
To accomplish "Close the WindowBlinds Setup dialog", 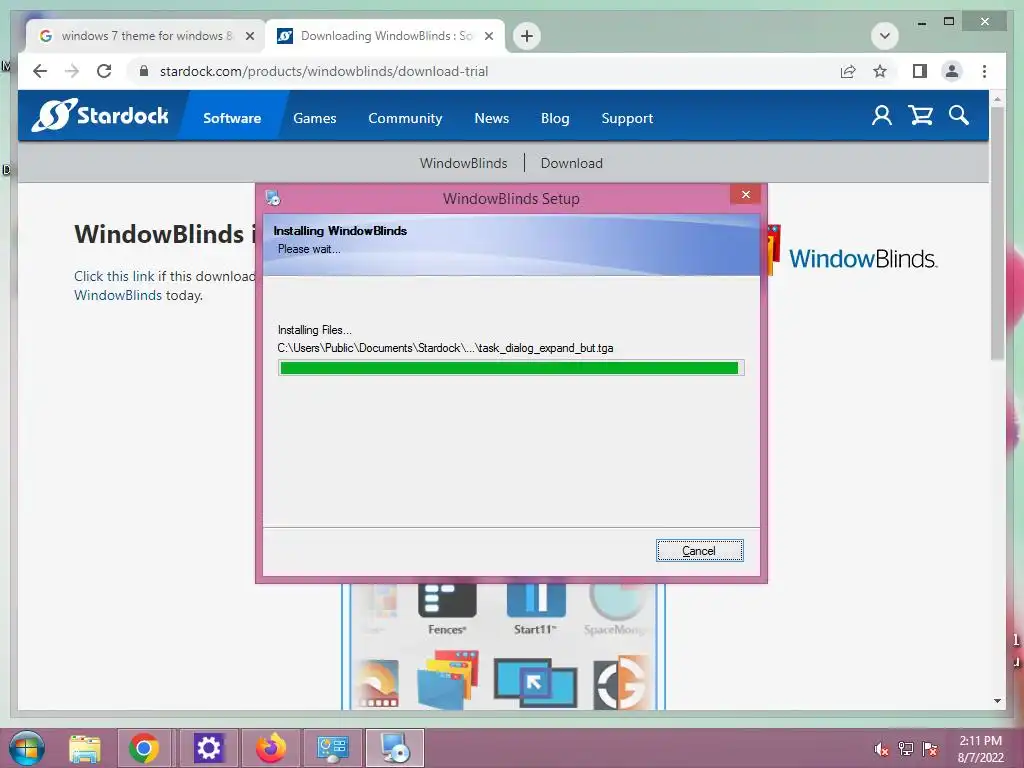I will [746, 194].
